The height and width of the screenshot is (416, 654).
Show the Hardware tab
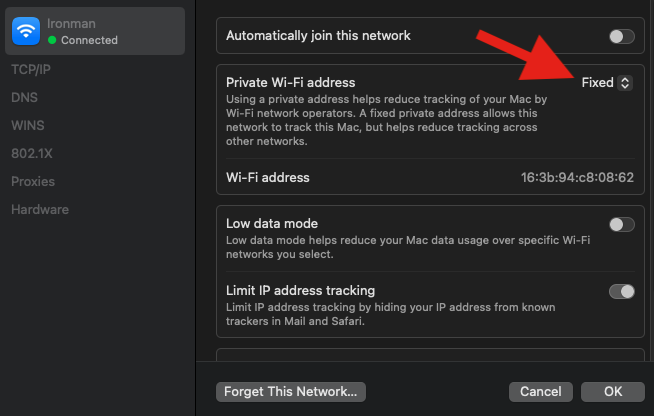[40, 210]
